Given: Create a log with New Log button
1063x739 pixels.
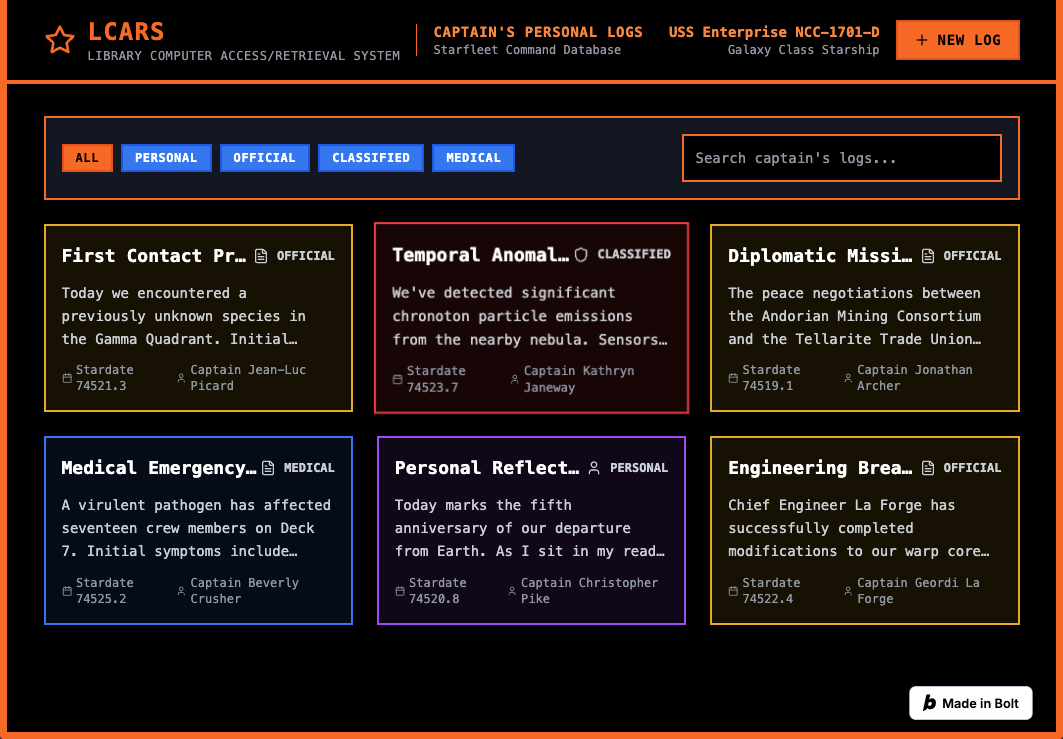Looking at the screenshot, I should (957, 40).
